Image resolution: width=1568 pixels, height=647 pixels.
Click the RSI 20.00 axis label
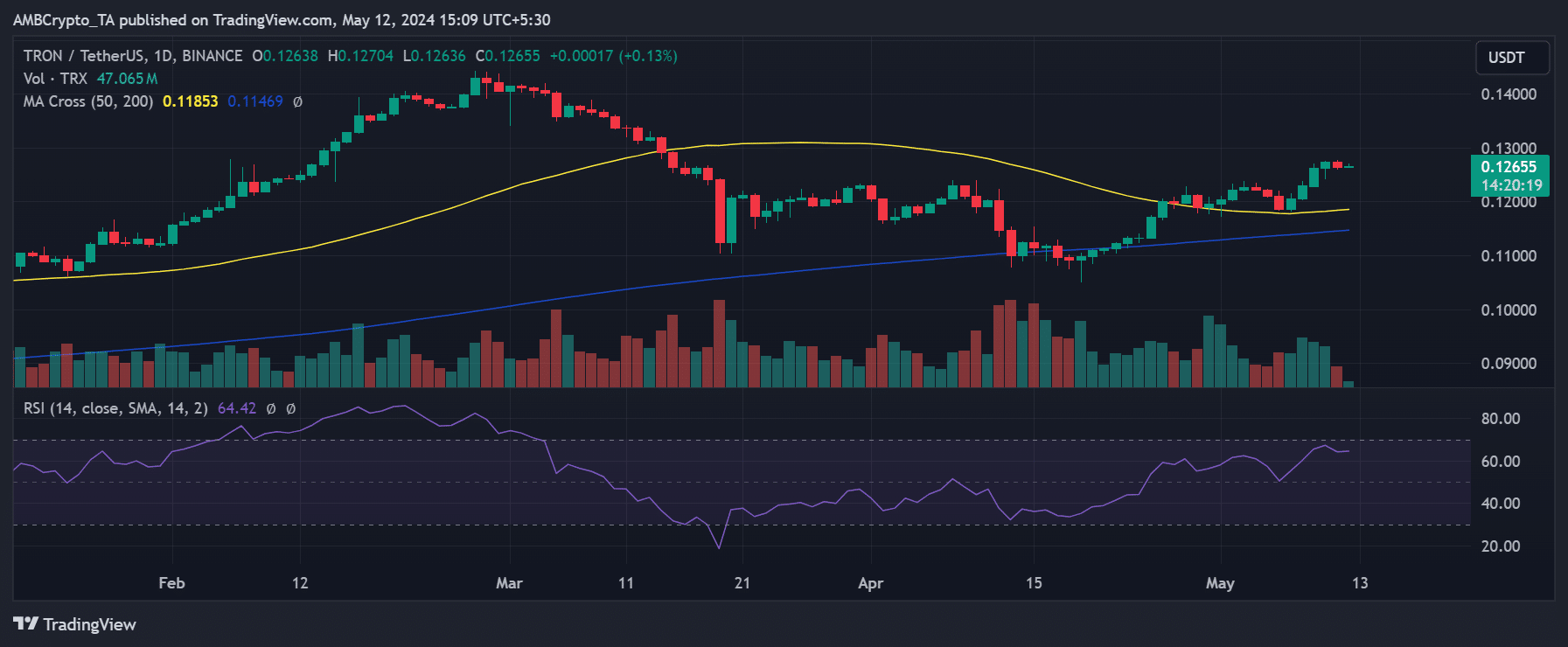pyautogui.click(x=1501, y=546)
